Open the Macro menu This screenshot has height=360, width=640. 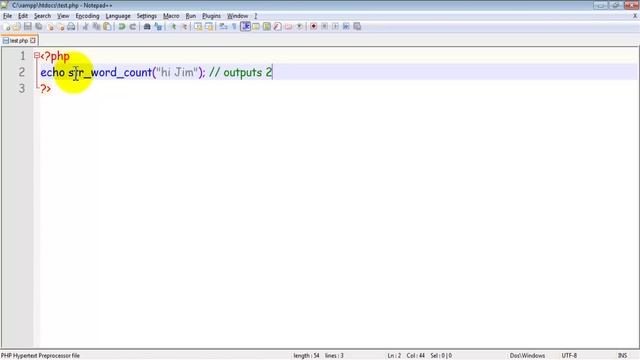pos(171,16)
